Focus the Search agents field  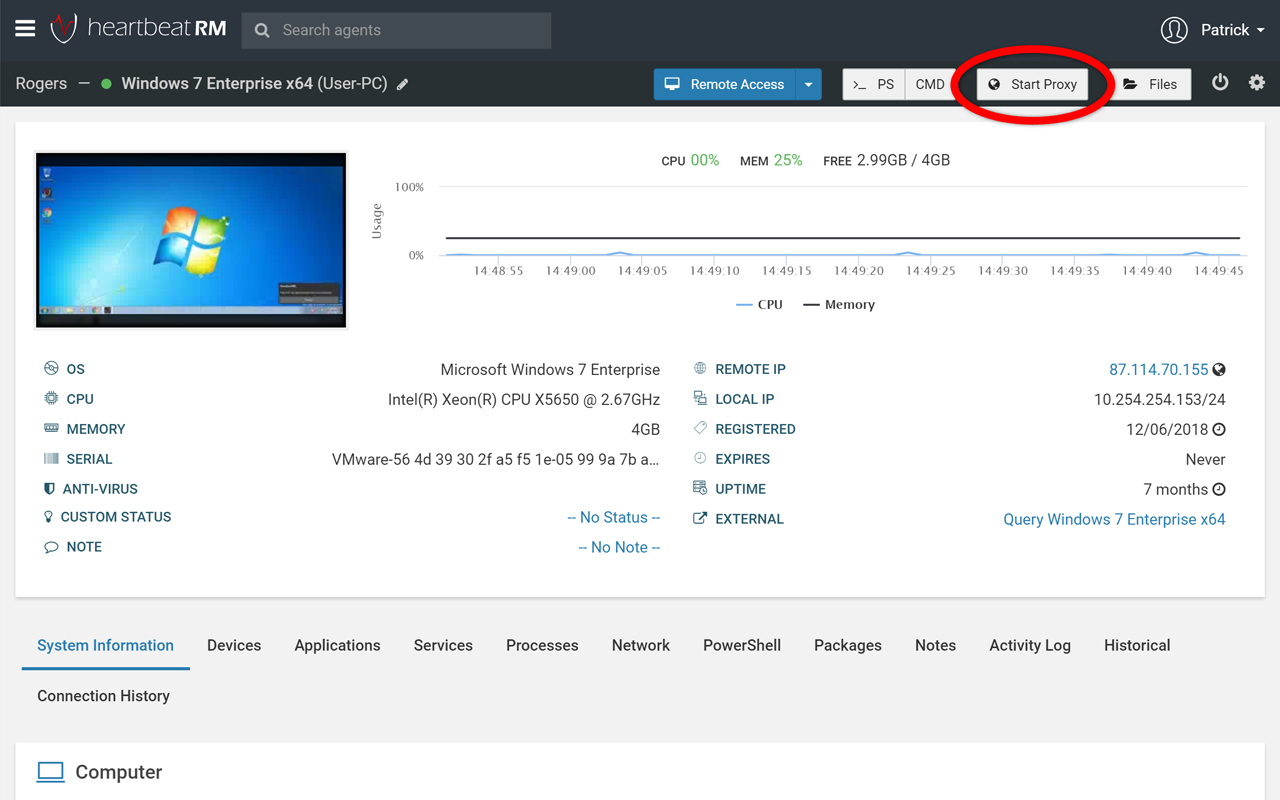pos(396,31)
